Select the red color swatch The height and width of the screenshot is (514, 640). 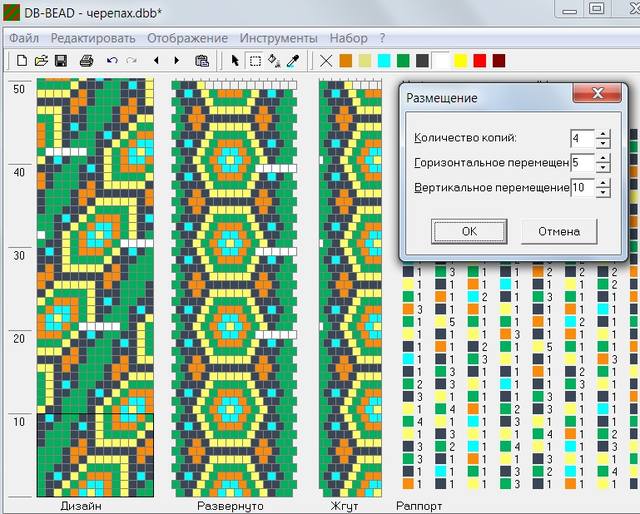click(480, 61)
